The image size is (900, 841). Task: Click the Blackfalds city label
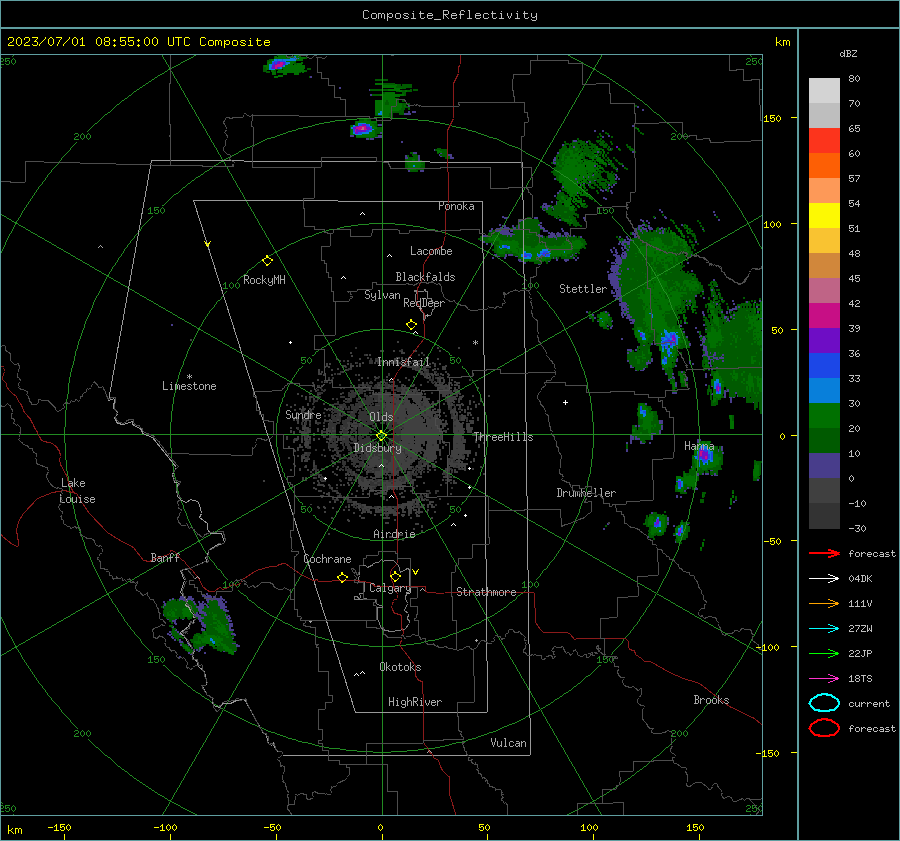425,277
